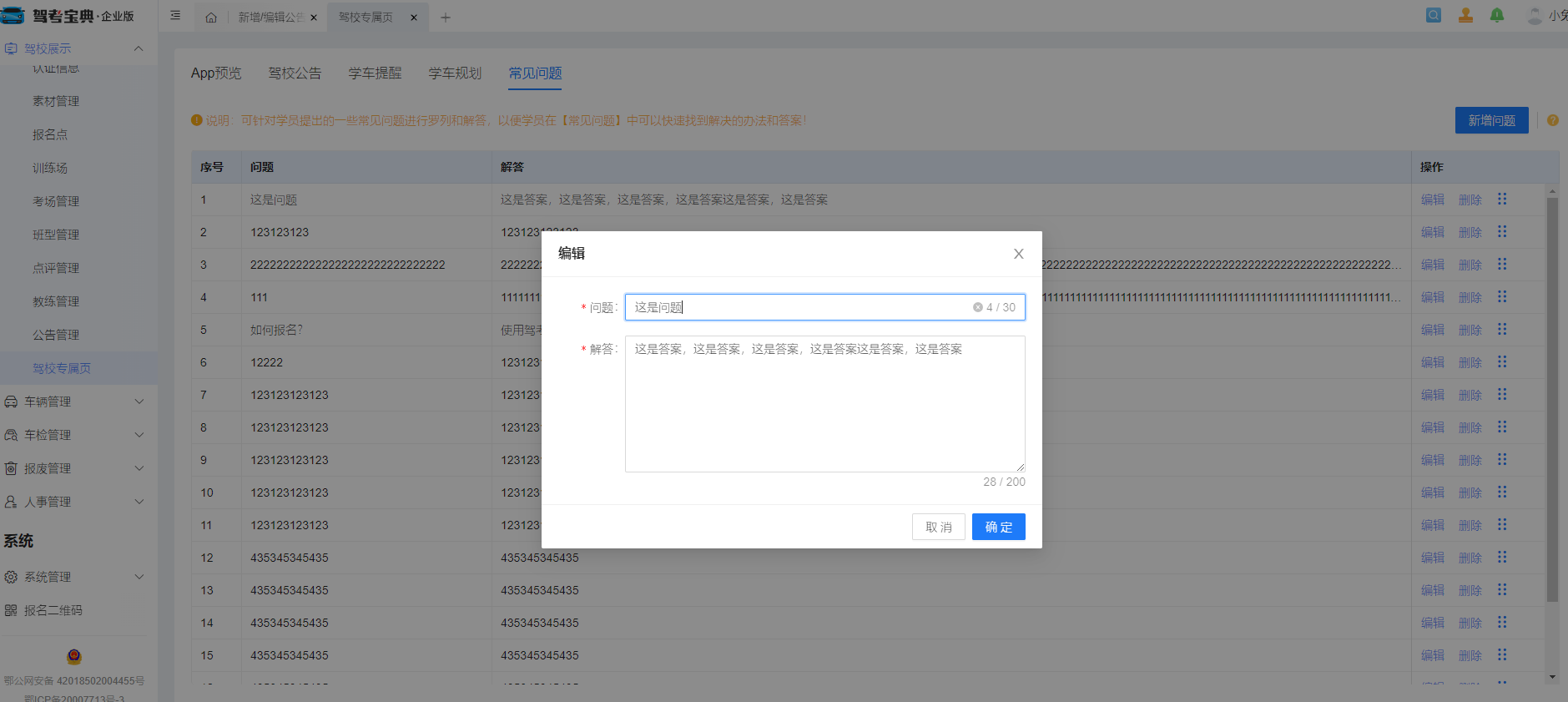Clear the 问题 input with clear icon

[977, 307]
